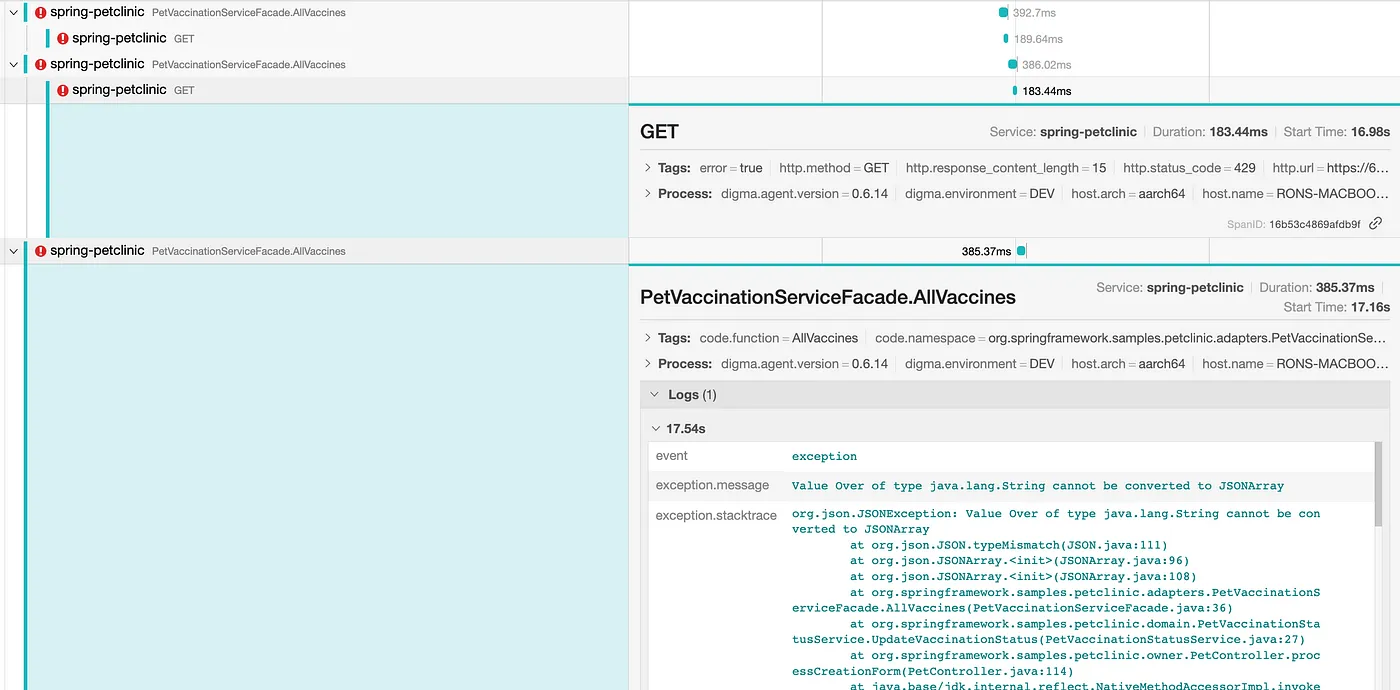1400x690 pixels.
Task: Expand Tags in the AllVaccines span details
Action: point(648,338)
